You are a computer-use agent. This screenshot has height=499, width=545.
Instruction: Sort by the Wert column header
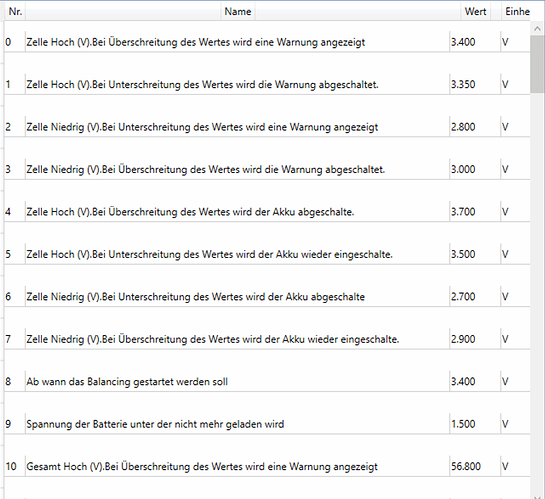tap(475, 11)
